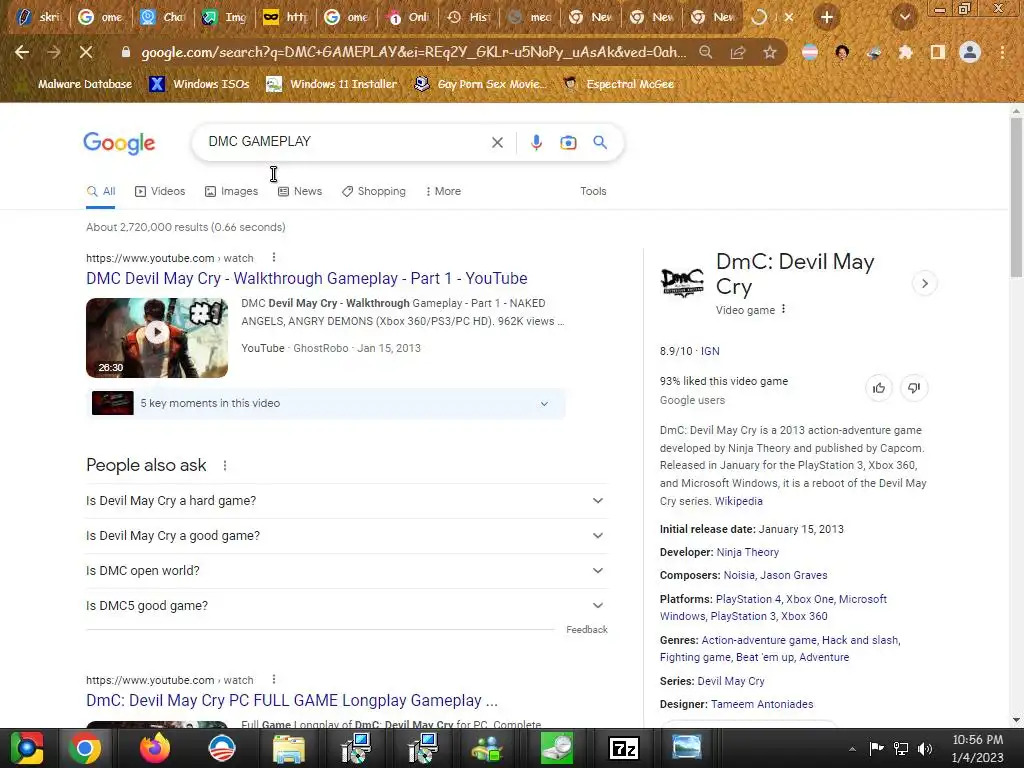Click the taskbar volume speaker icon
The height and width of the screenshot is (768, 1024).
(x=925, y=748)
